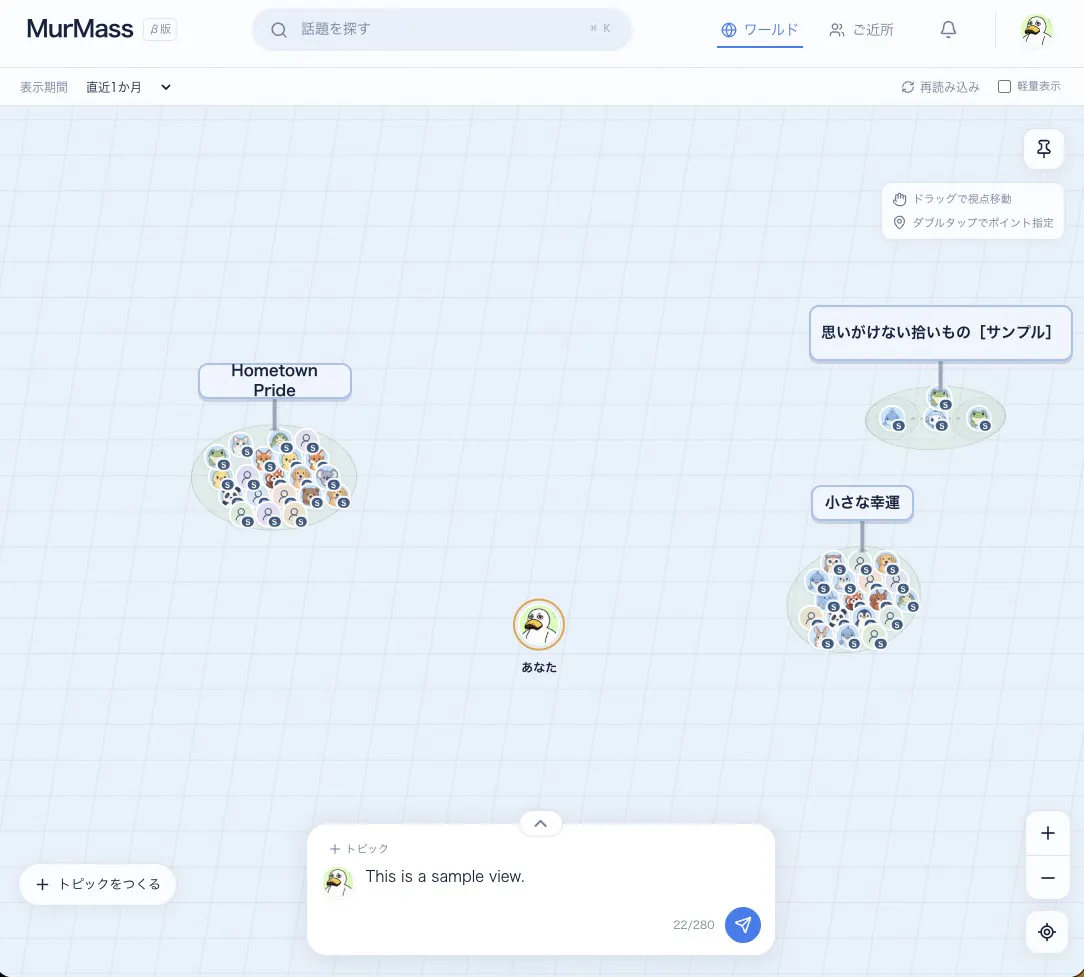This screenshot has width=1084, height=977.
Task: Click the 再読み込み reload button
Action: pyautogui.click(x=940, y=86)
